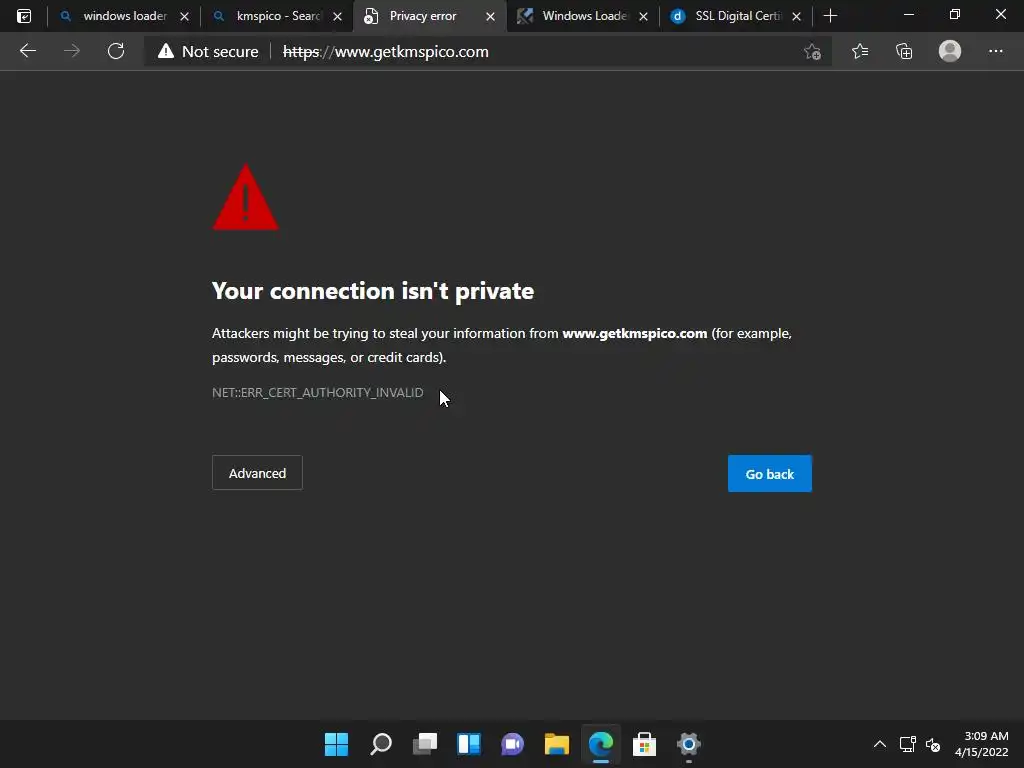
Task: Restore down the Edge window
Action: pos(955,15)
